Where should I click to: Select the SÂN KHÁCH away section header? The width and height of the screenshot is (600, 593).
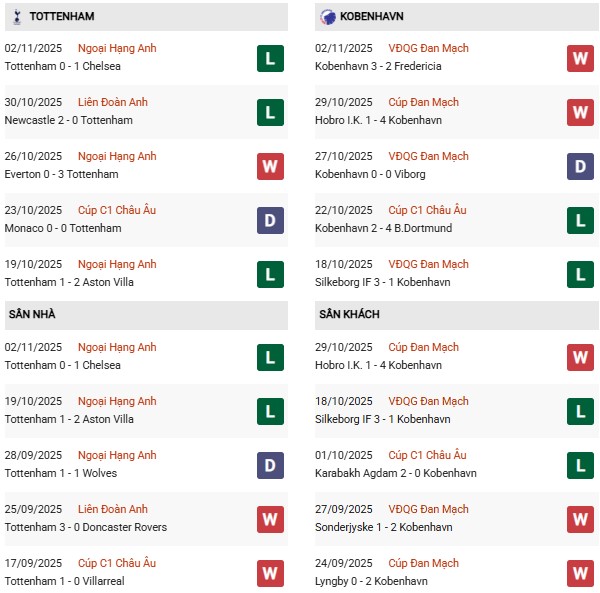(349, 314)
